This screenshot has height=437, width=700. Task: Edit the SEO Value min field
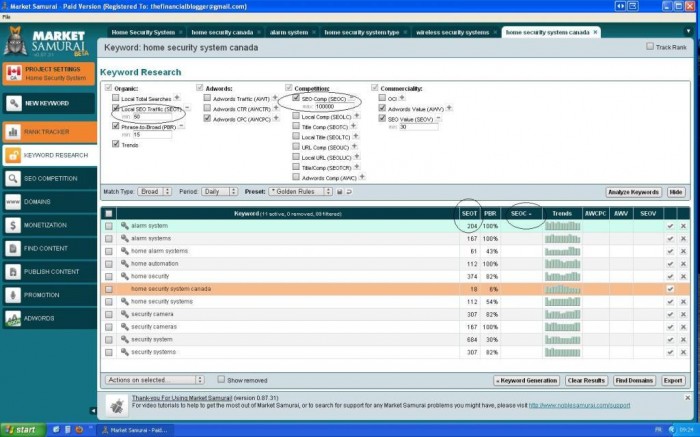tap(418, 127)
